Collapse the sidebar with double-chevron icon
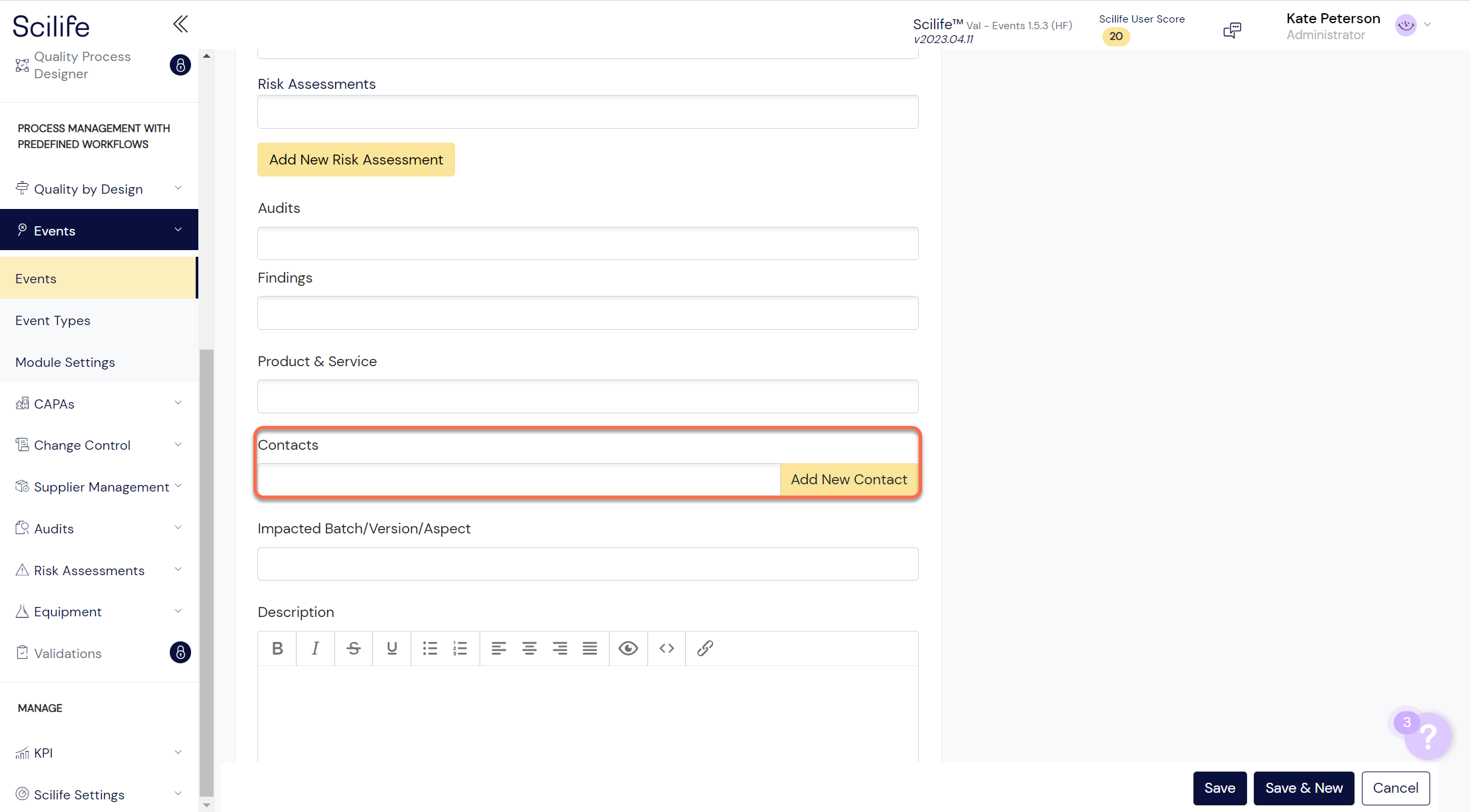 (180, 25)
